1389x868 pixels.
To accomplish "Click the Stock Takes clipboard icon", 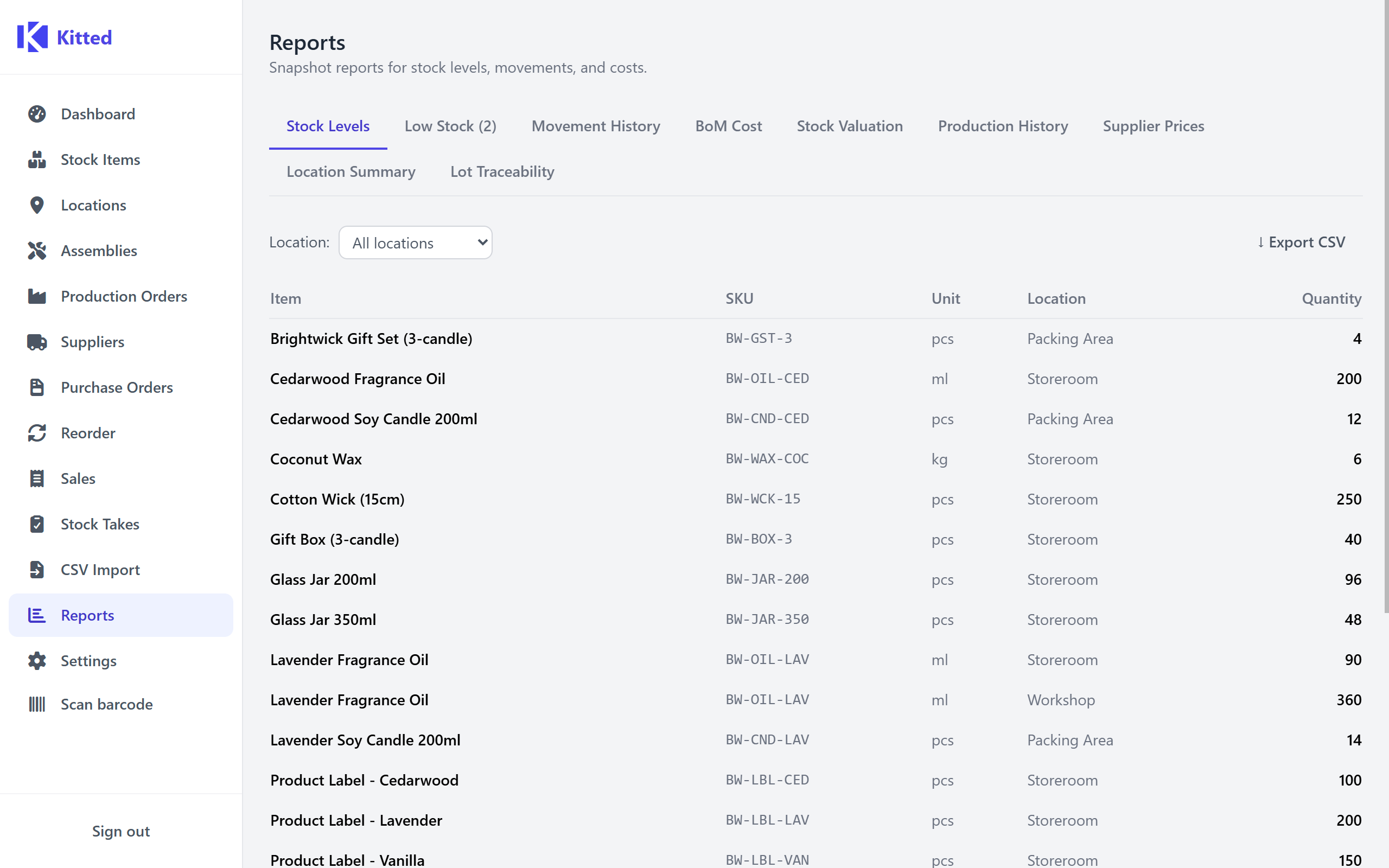I will click(x=37, y=524).
